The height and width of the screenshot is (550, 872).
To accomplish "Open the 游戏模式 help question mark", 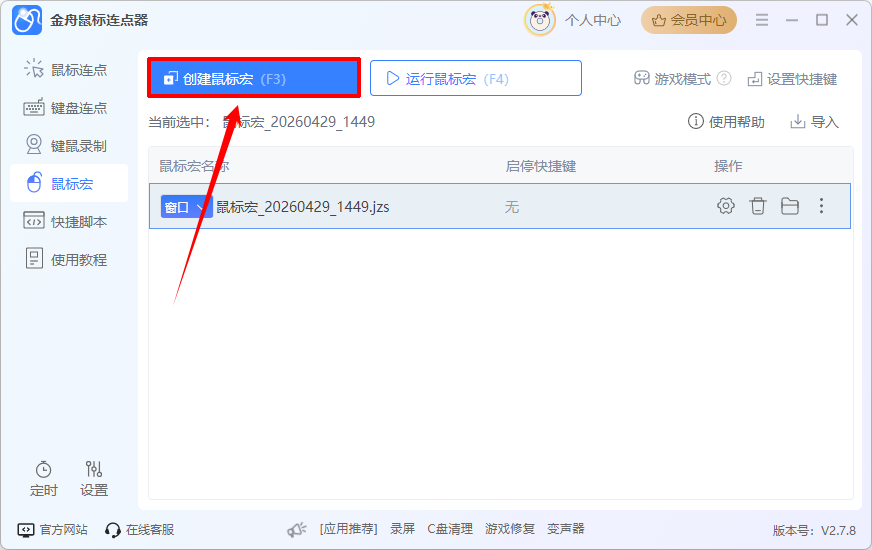I will (724, 78).
